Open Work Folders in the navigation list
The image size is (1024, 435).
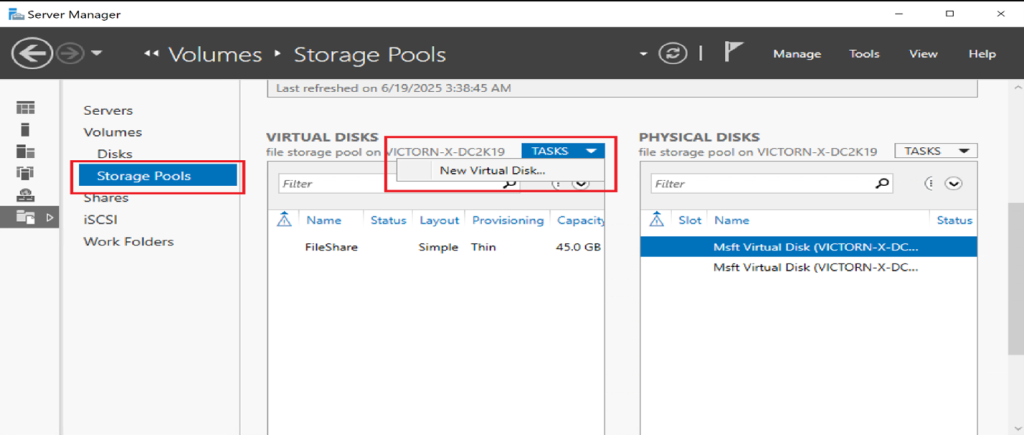[x=128, y=241]
